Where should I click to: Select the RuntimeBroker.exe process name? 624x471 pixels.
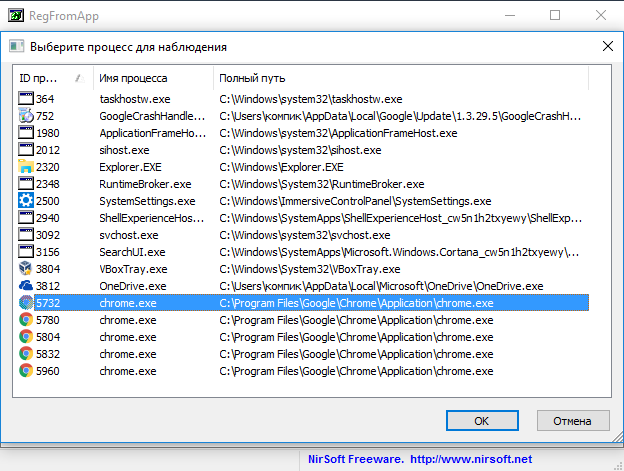point(145,184)
